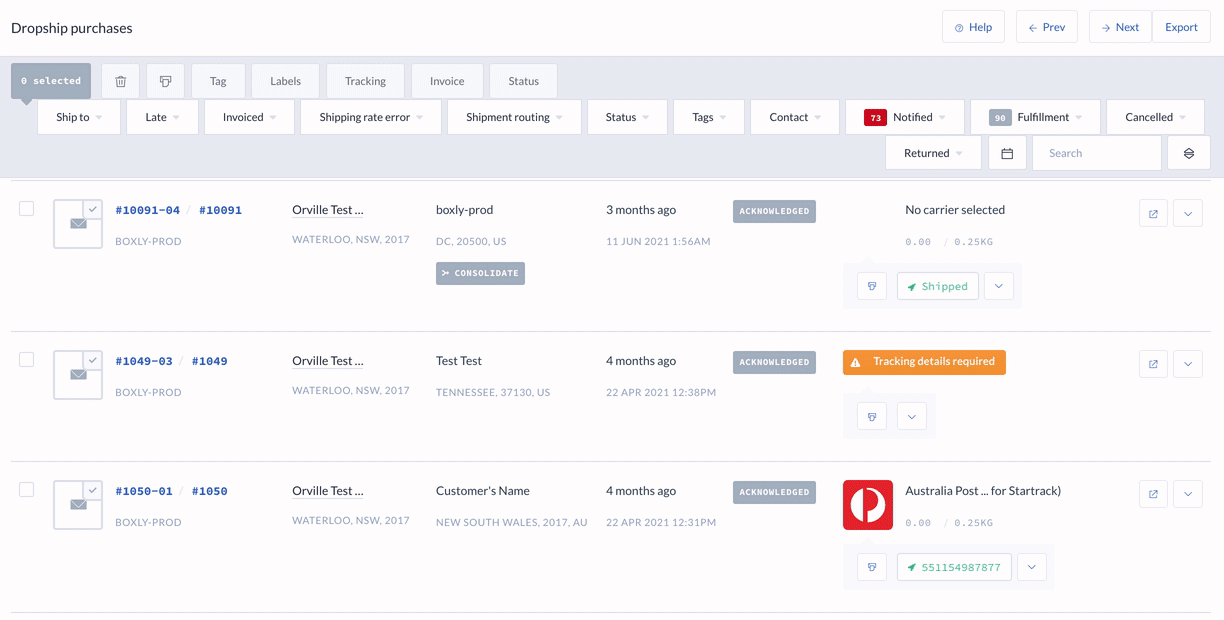Open the Contact filter dropdown
The width and height of the screenshot is (1224, 620).
tap(795, 117)
